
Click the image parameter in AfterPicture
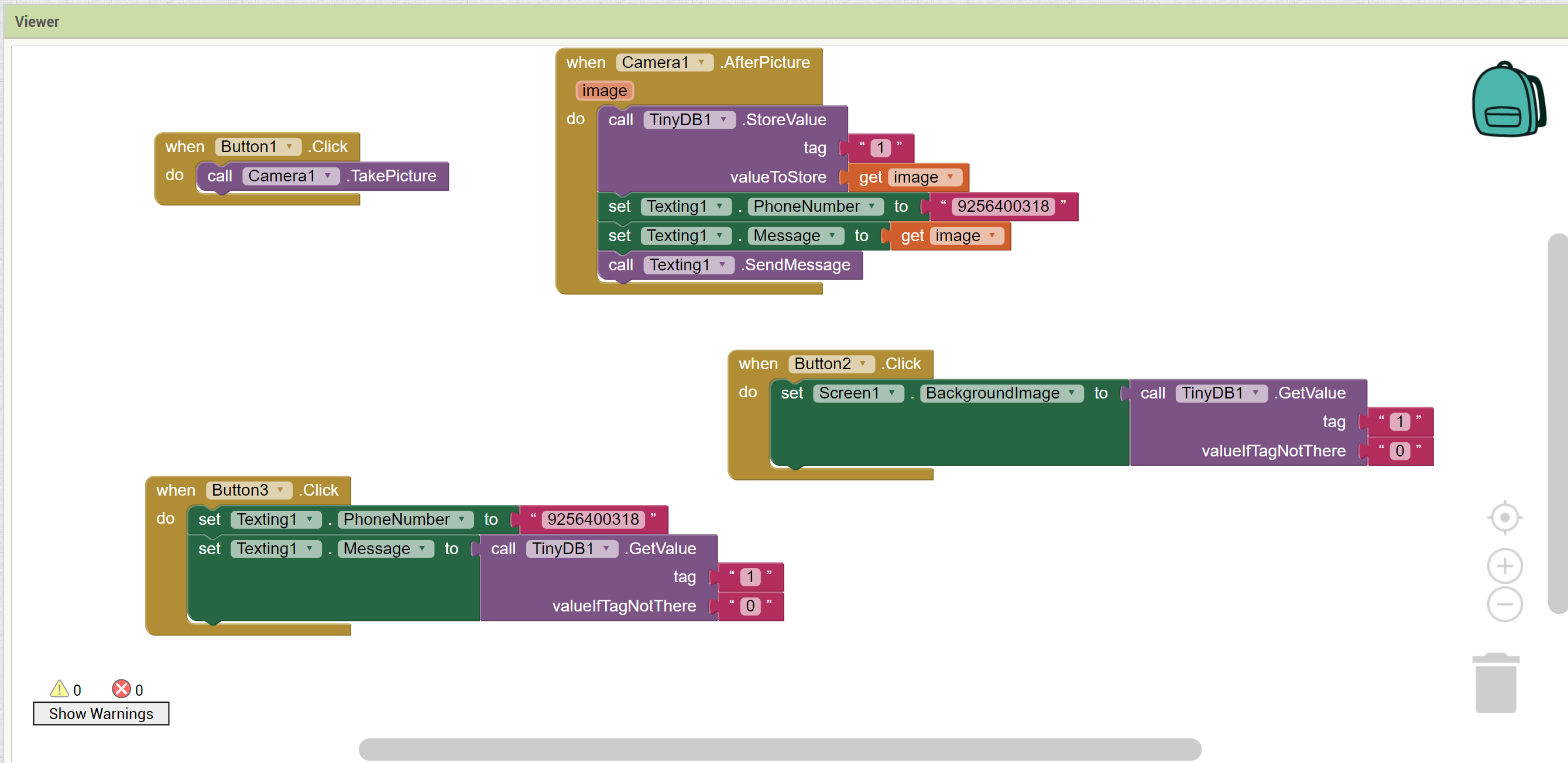click(604, 91)
